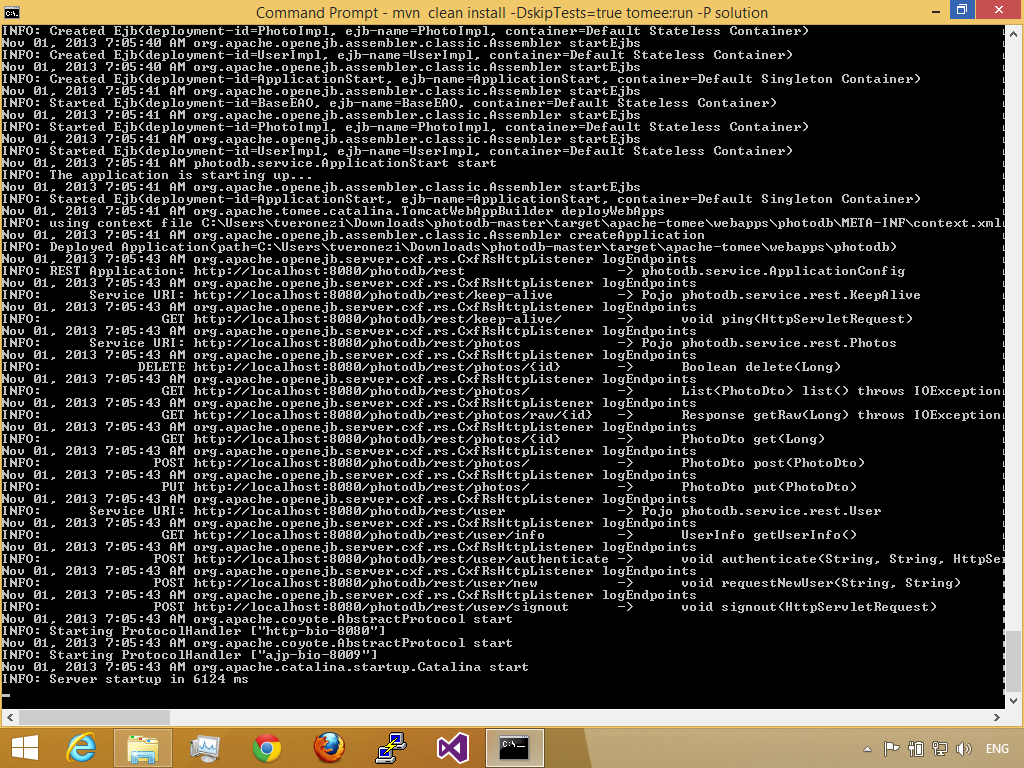Select the Command Prompt taskbar button

click(x=515, y=748)
